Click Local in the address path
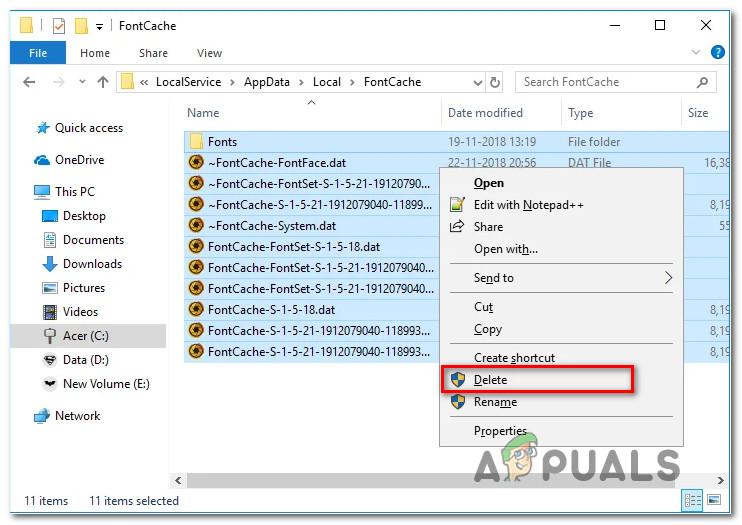This screenshot has width=742, height=525. [x=327, y=82]
